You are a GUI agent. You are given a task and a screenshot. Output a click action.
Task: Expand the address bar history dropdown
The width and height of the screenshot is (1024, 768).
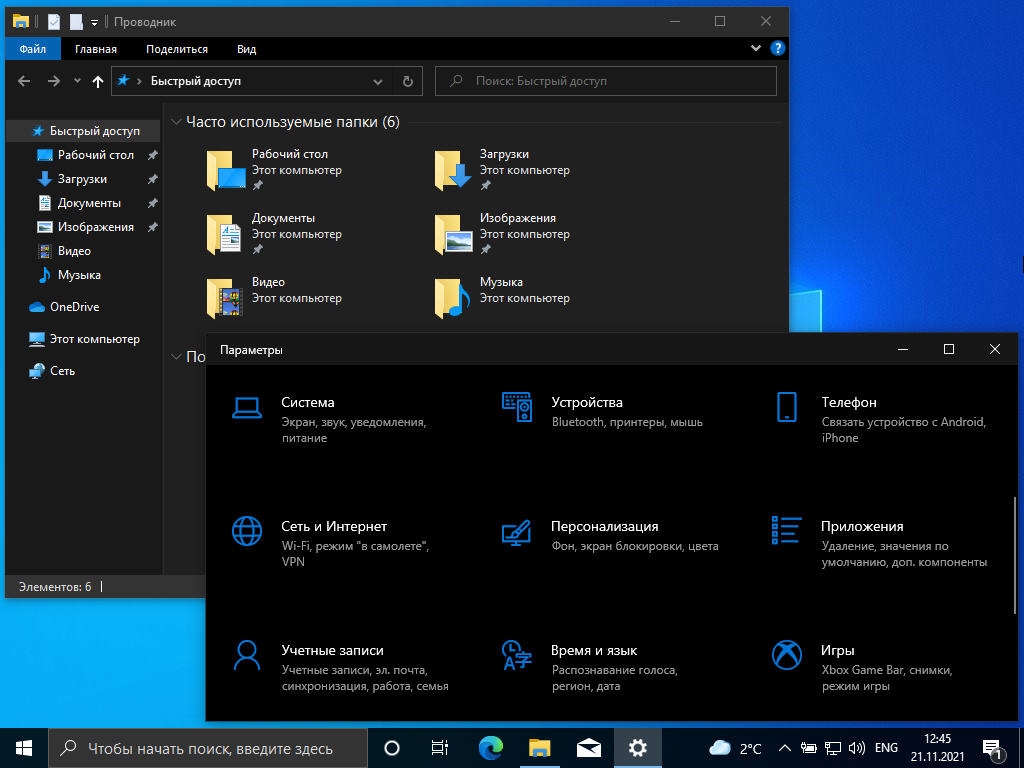click(378, 81)
